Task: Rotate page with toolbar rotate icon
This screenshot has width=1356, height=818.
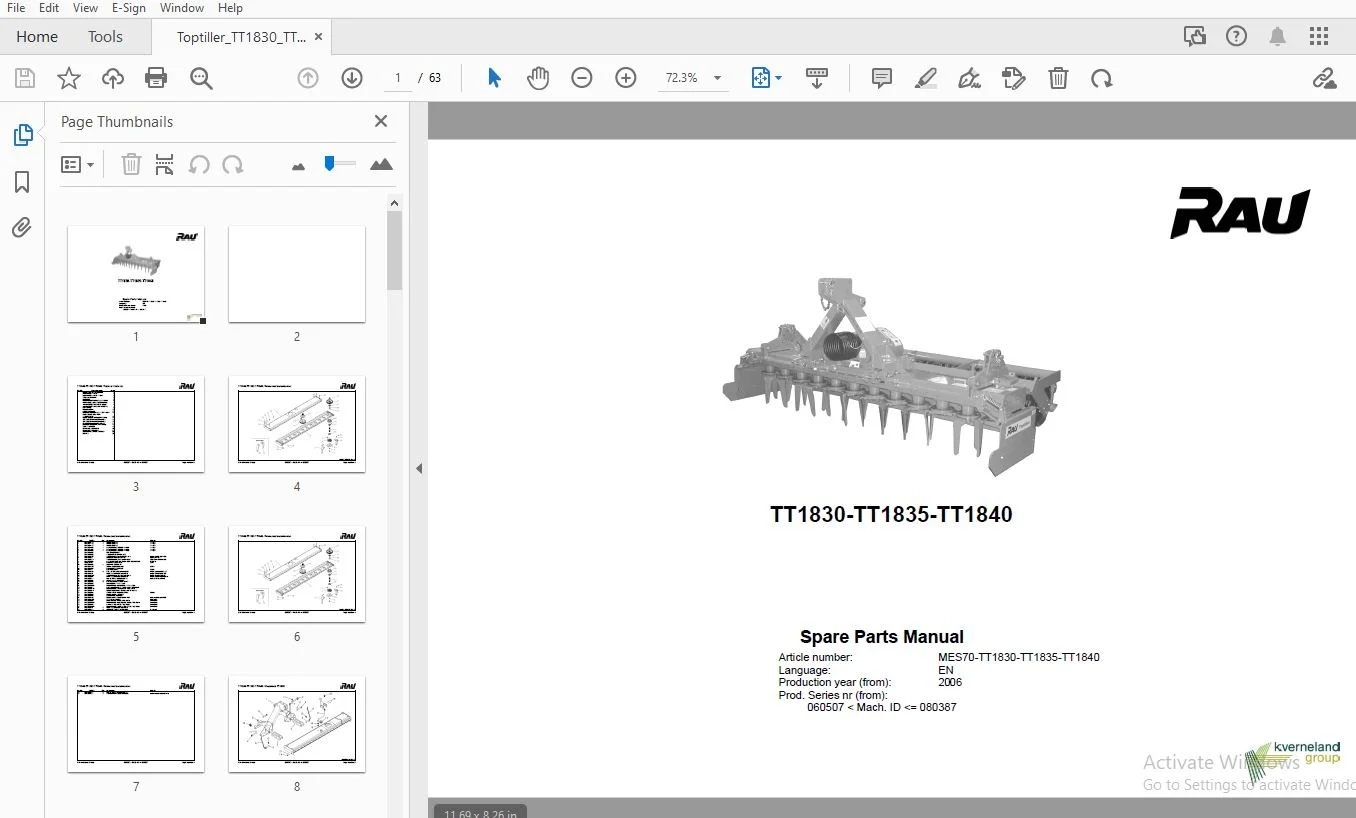Action: [x=1102, y=78]
